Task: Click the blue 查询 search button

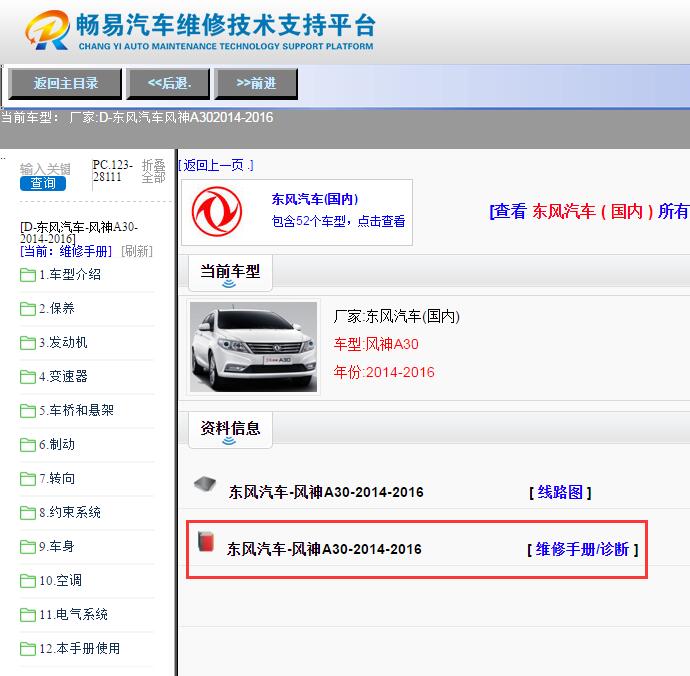Action: click(x=43, y=183)
